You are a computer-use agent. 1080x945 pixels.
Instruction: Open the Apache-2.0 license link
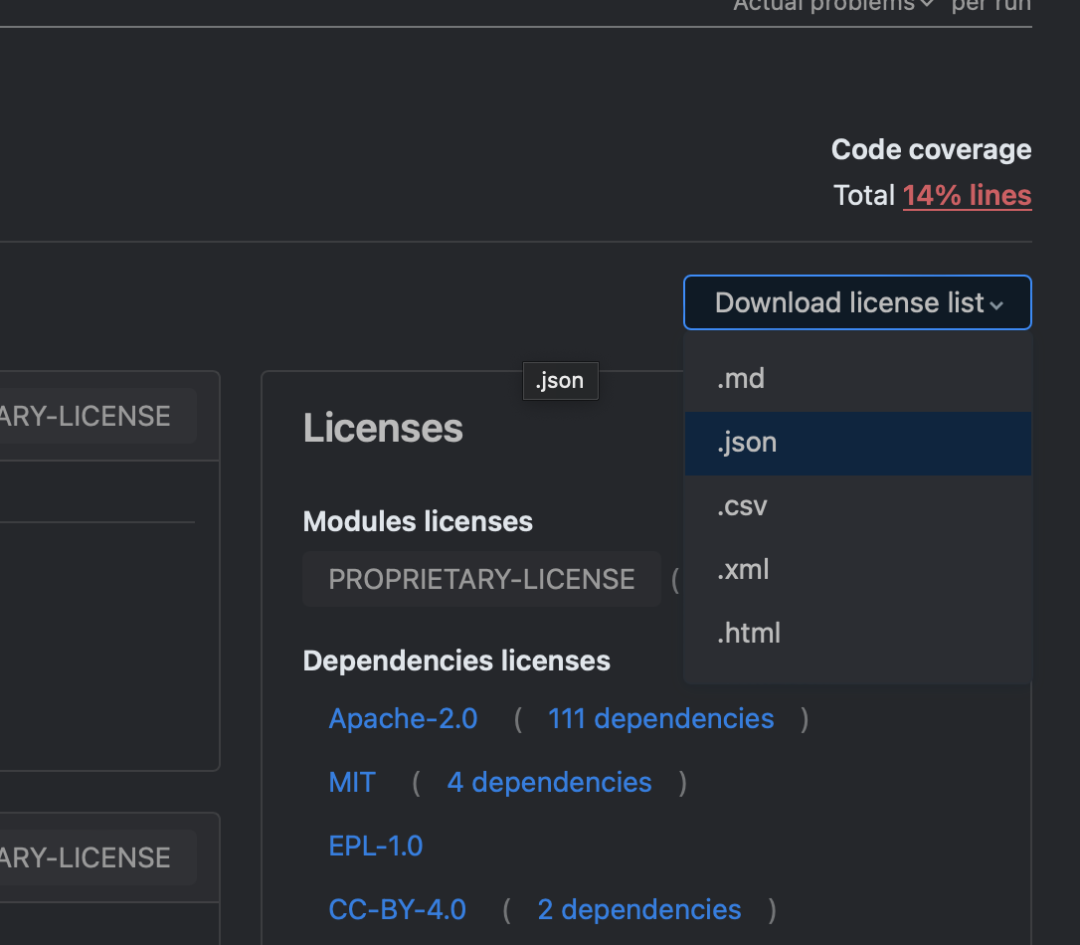point(403,718)
